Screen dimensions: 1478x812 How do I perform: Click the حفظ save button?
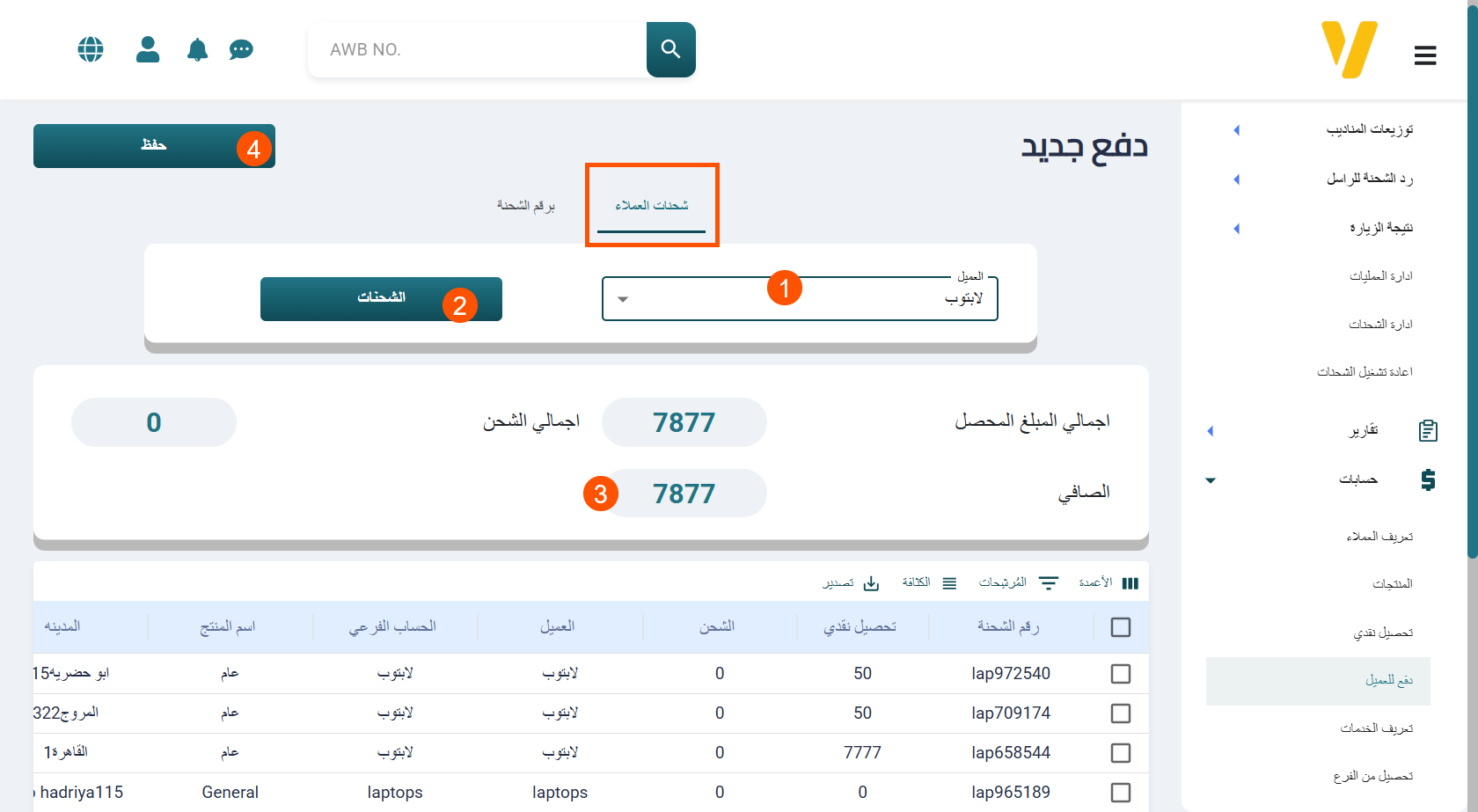point(154,146)
